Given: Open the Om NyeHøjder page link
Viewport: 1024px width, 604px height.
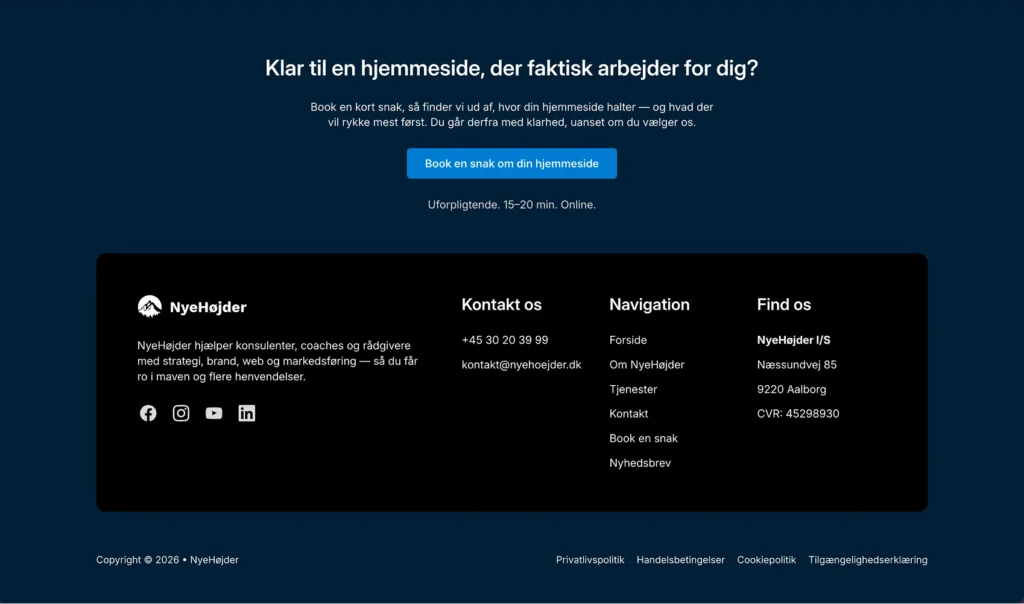Looking at the screenshot, I should click(x=647, y=365).
